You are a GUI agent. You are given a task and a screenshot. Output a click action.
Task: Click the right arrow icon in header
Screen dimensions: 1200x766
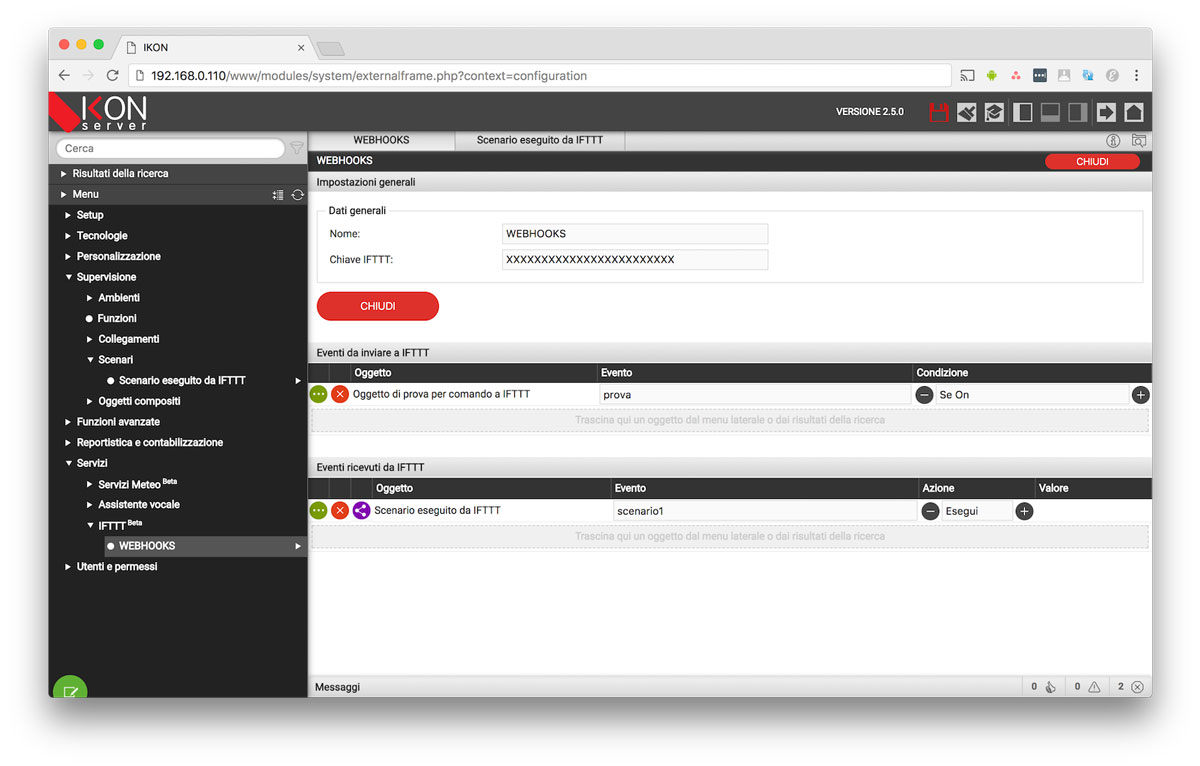[x=1106, y=112]
